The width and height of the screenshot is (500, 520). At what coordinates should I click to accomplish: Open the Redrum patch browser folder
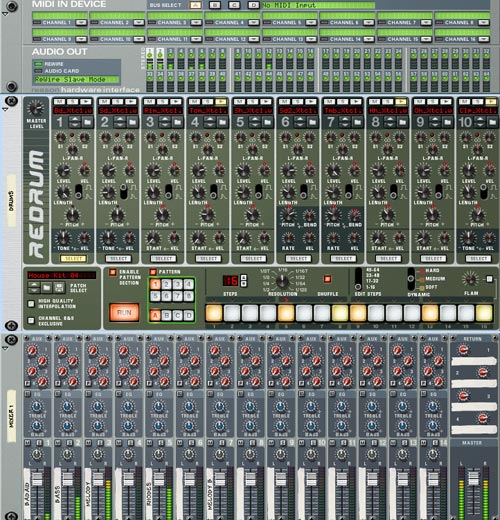pyautogui.click(x=46, y=287)
